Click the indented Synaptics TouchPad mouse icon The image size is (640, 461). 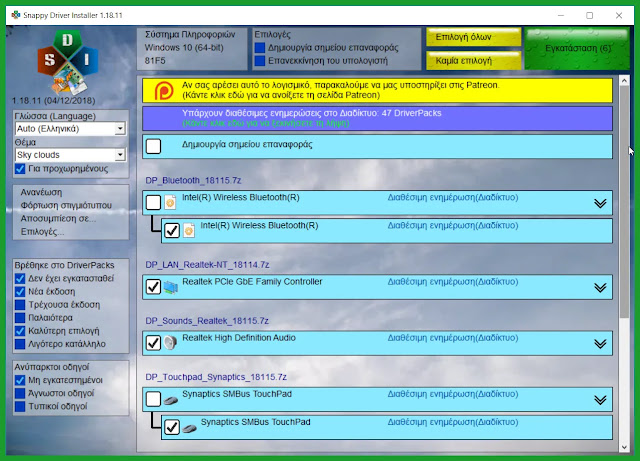tap(189, 428)
